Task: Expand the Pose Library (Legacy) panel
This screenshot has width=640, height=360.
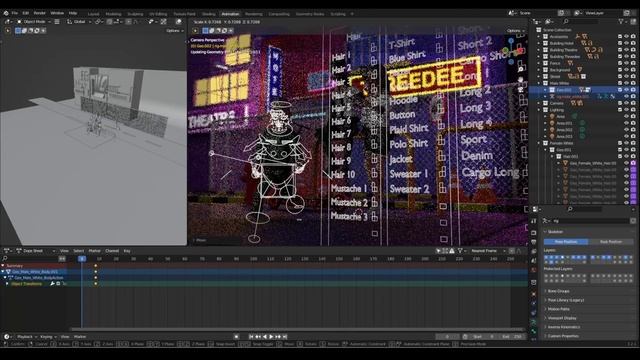Action: (589, 300)
